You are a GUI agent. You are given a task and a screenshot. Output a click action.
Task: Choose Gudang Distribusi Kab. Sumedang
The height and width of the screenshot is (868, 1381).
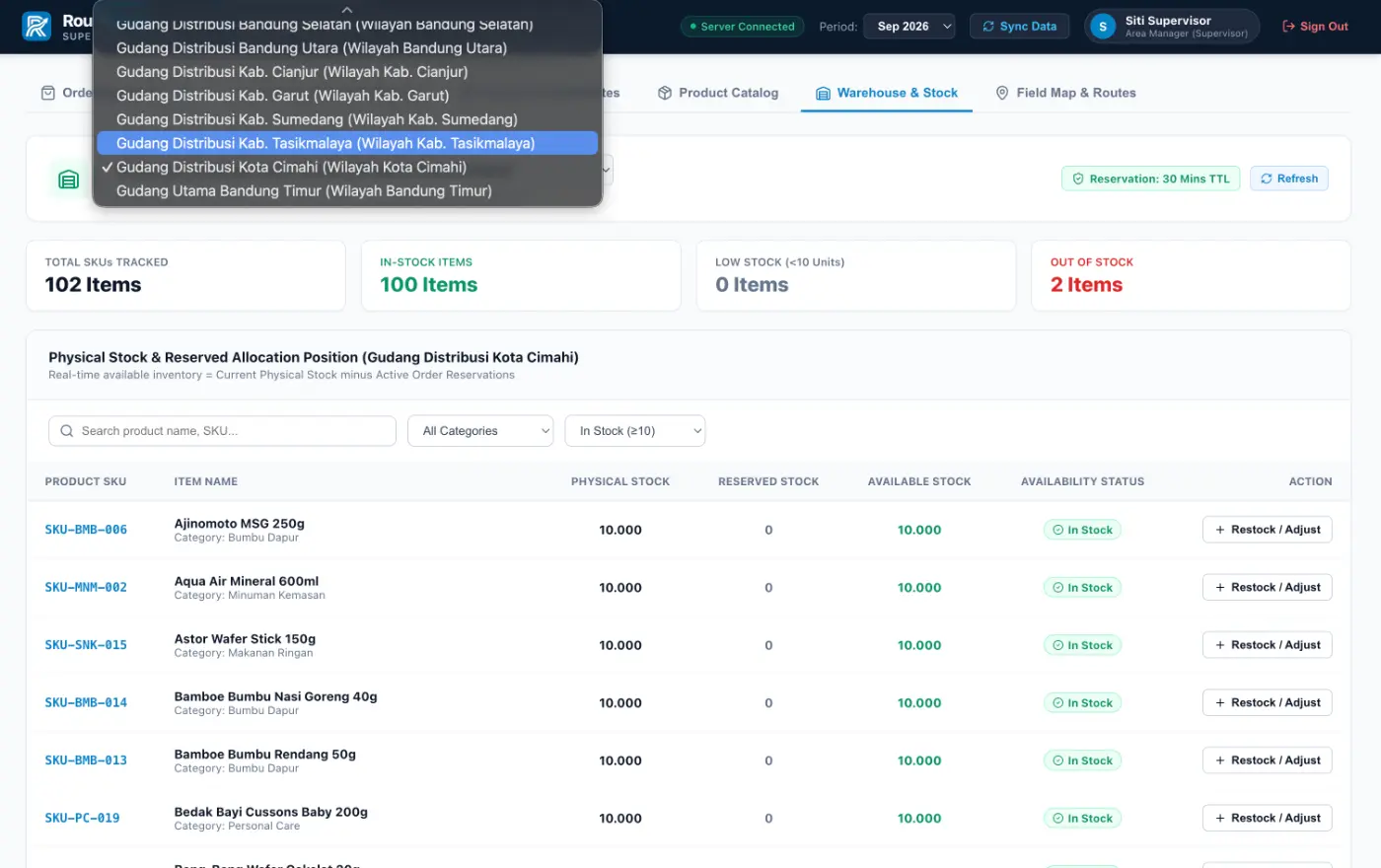tap(347, 119)
